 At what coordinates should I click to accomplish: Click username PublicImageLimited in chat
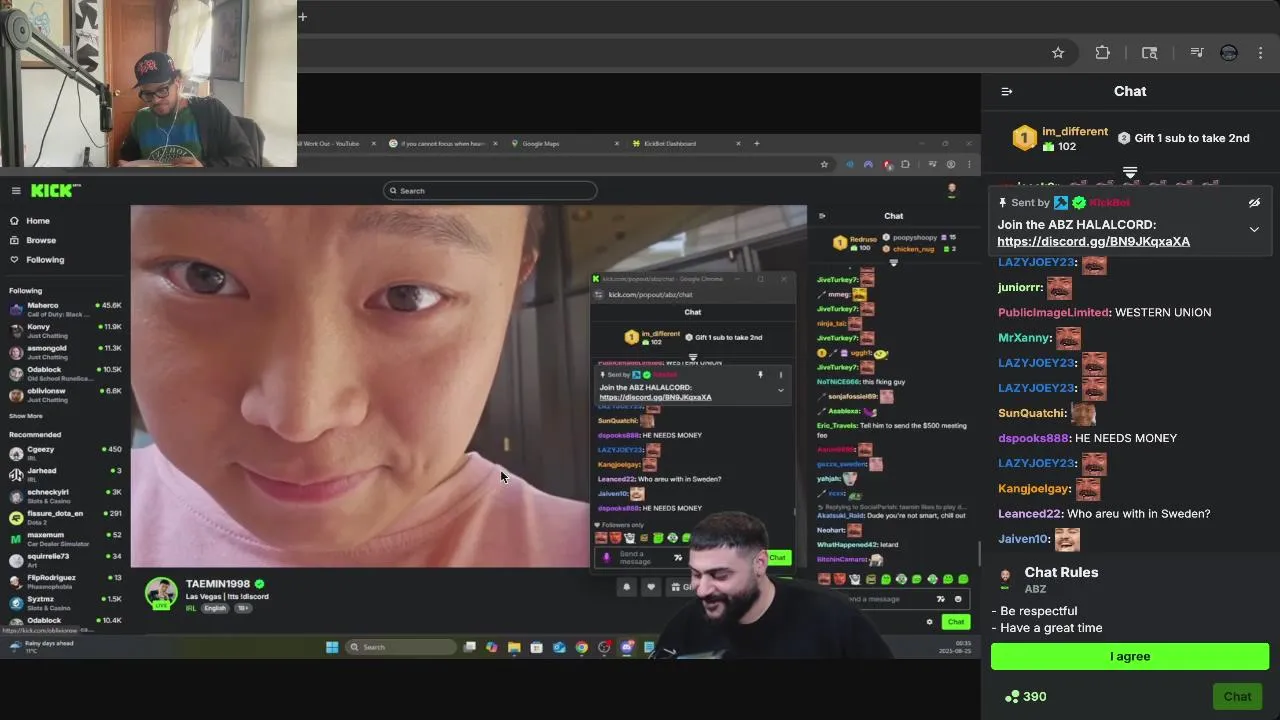[x=1054, y=312]
